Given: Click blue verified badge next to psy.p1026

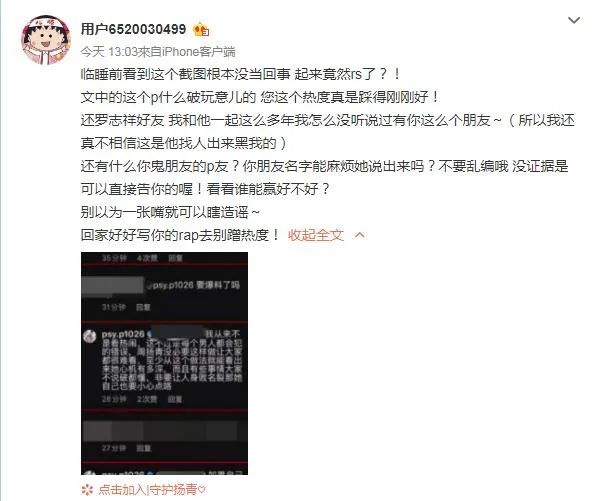Looking at the screenshot, I should (x=149, y=334).
